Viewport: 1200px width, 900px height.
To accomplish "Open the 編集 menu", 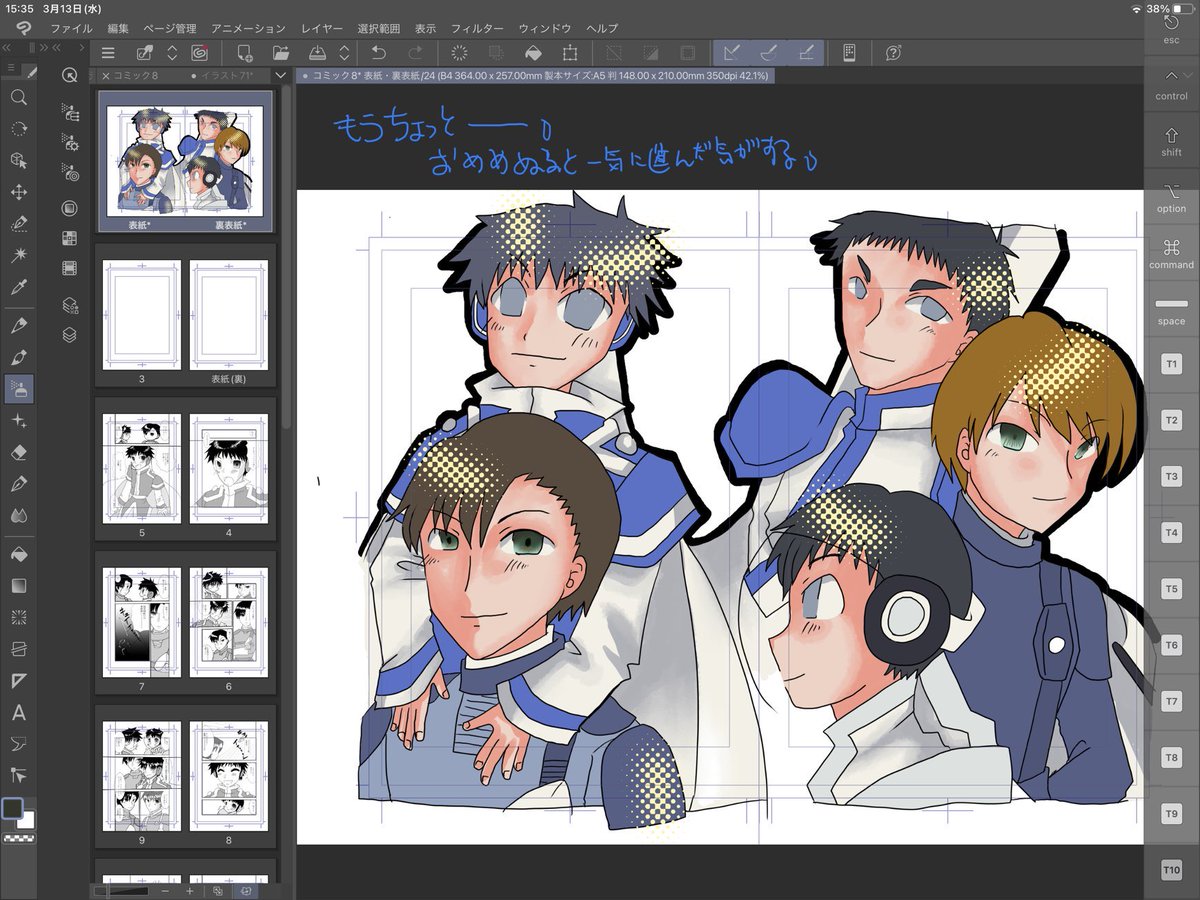I will [x=118, y=29].
